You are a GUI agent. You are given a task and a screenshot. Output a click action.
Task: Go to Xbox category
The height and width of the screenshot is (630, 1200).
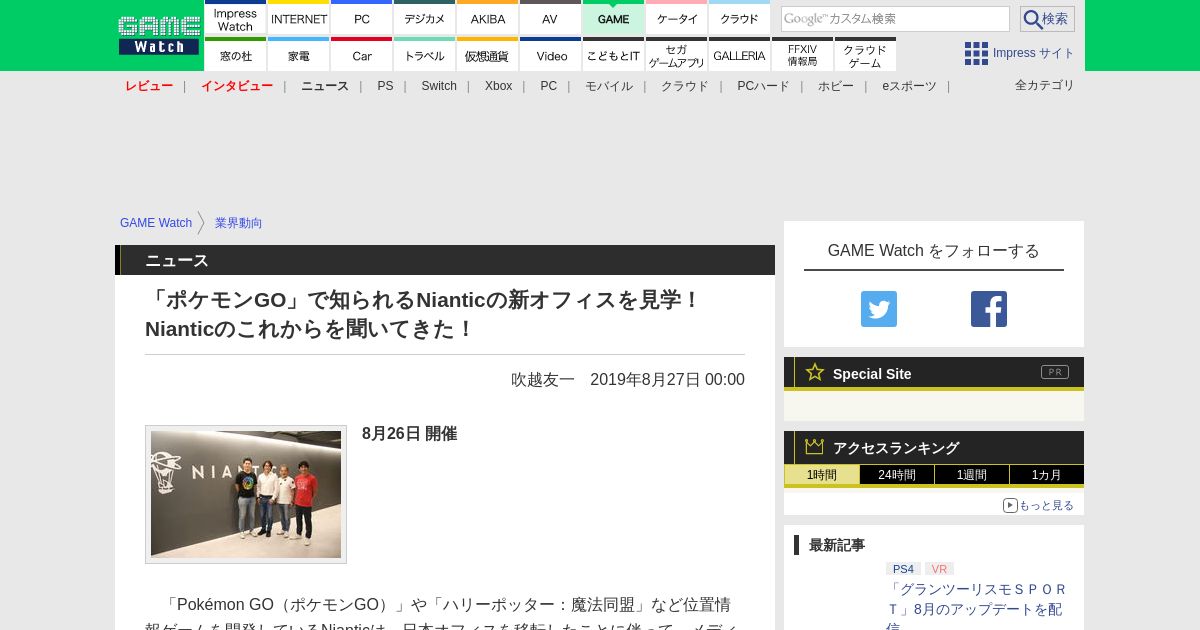pos(498,86)
